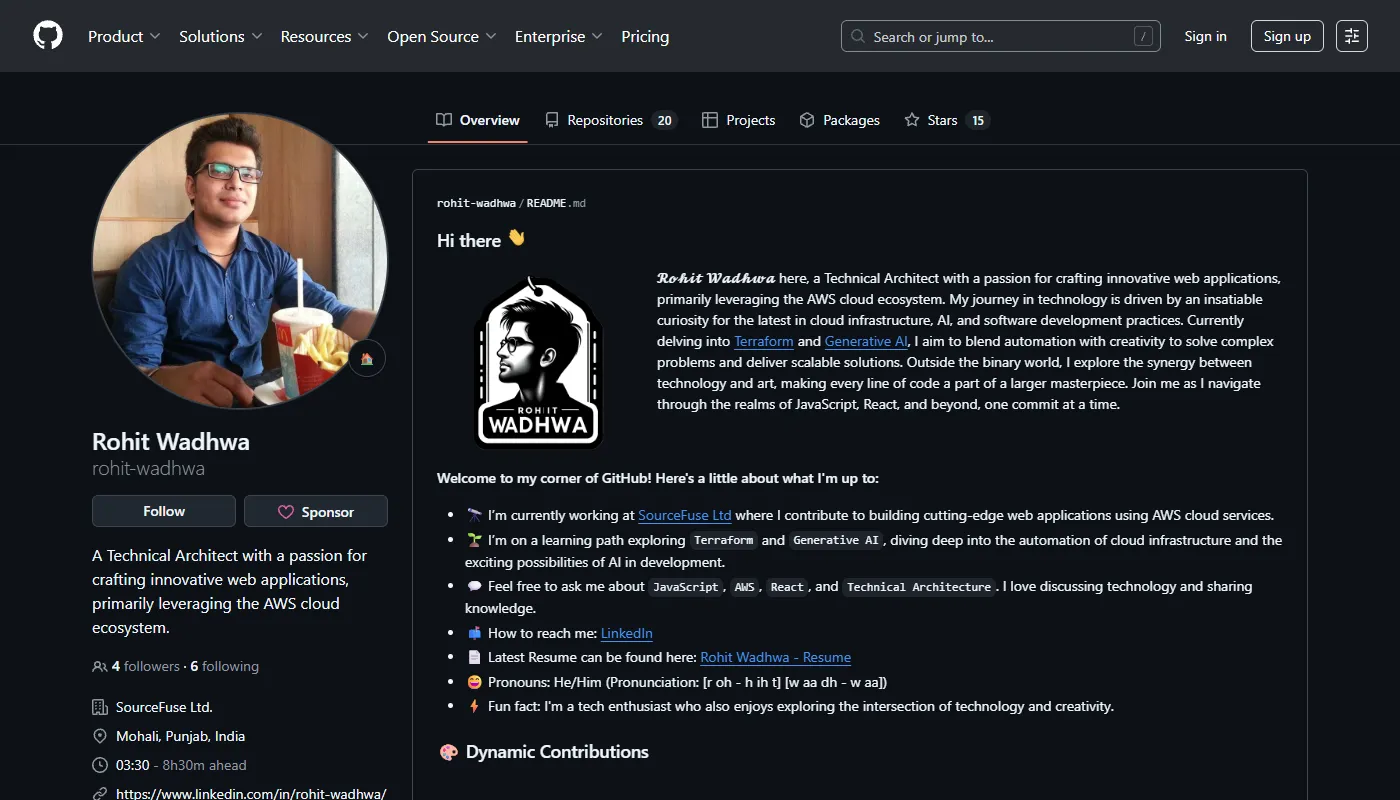
Task: Open the Generative AI link
Action: coord(866,341)
